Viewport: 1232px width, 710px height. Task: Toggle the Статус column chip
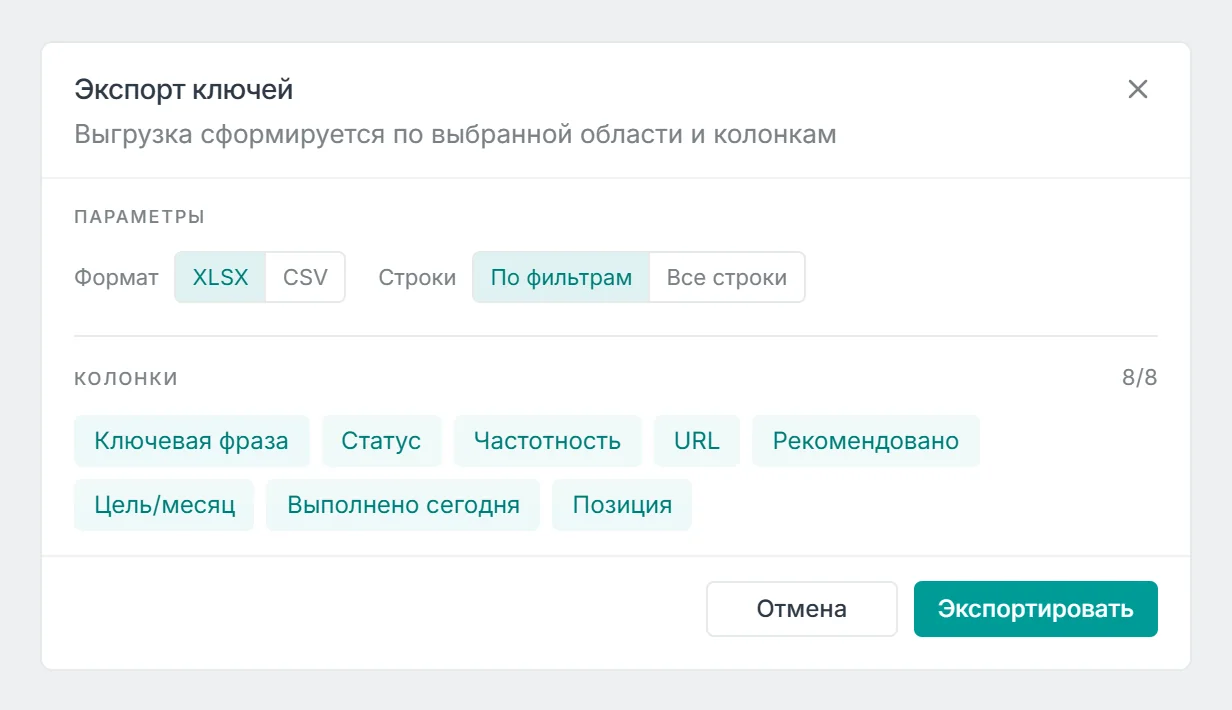click(x=381, y=441)
